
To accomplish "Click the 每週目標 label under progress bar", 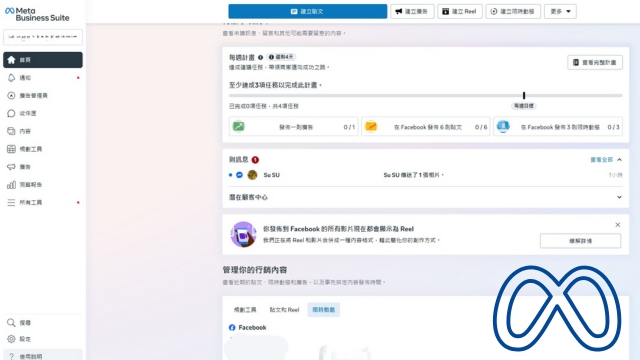I will [x=524, y=106].
